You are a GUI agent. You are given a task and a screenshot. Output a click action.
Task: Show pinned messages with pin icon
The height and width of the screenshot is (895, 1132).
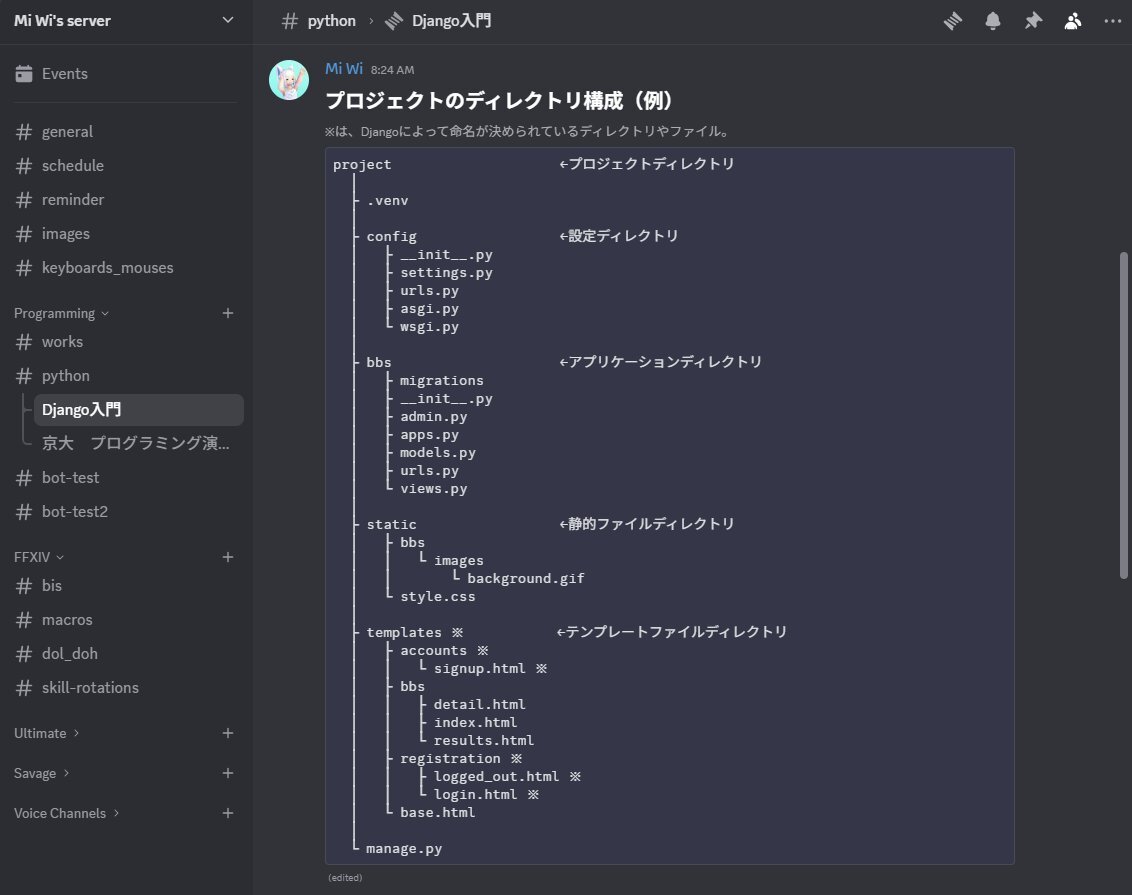point(1033,21)
